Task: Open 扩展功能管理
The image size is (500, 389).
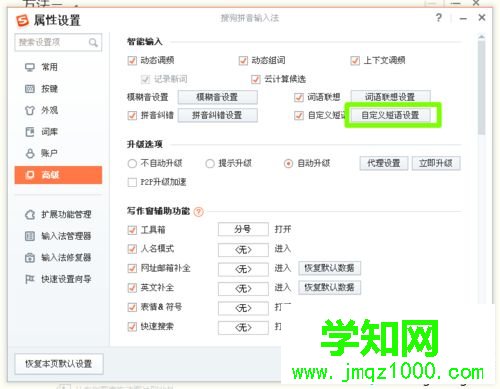Action: coord(58,214)
